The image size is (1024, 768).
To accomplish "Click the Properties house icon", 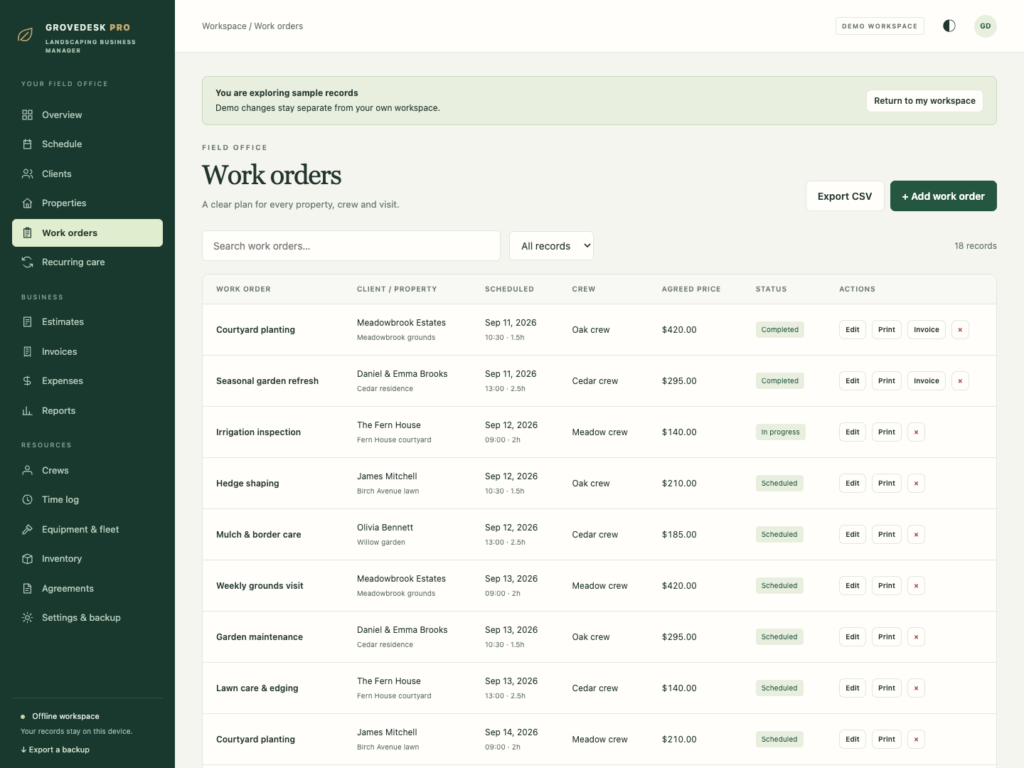I will (x=27, y=203).
